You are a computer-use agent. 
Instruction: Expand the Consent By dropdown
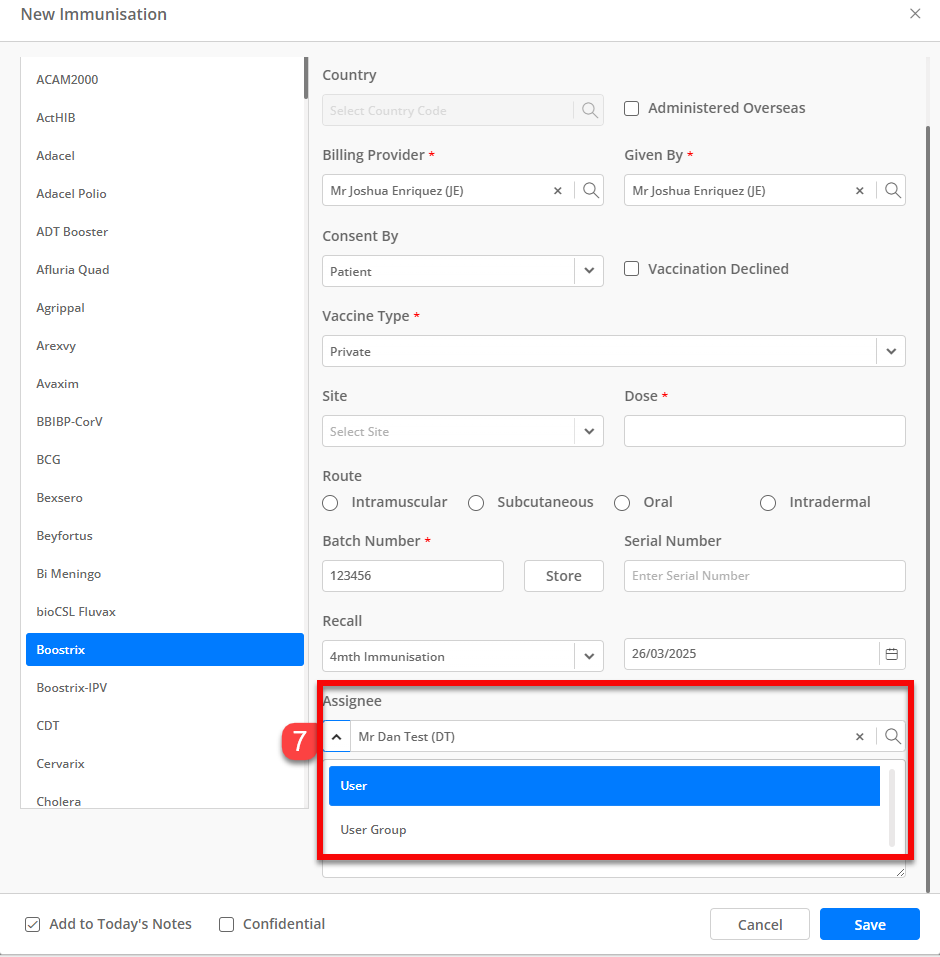pos(589,270)
